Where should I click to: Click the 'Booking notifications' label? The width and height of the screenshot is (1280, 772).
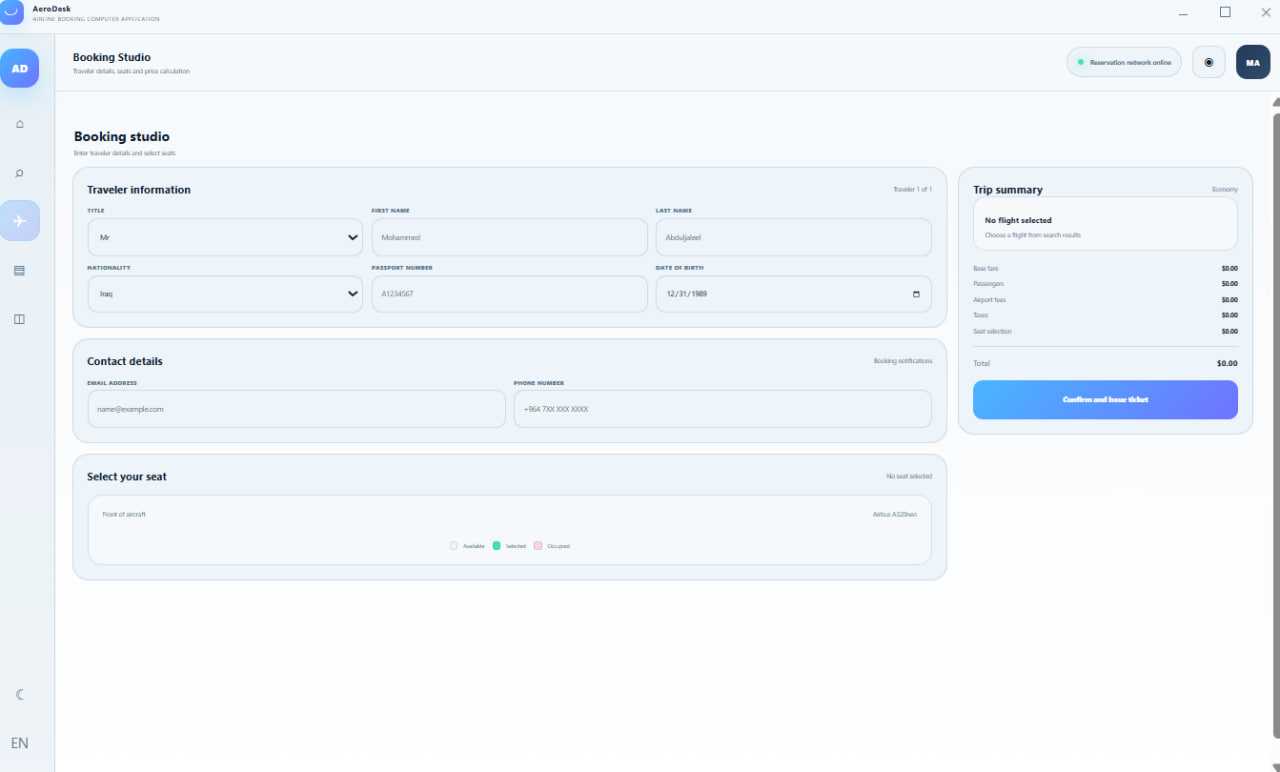click(x=903, y=361)
